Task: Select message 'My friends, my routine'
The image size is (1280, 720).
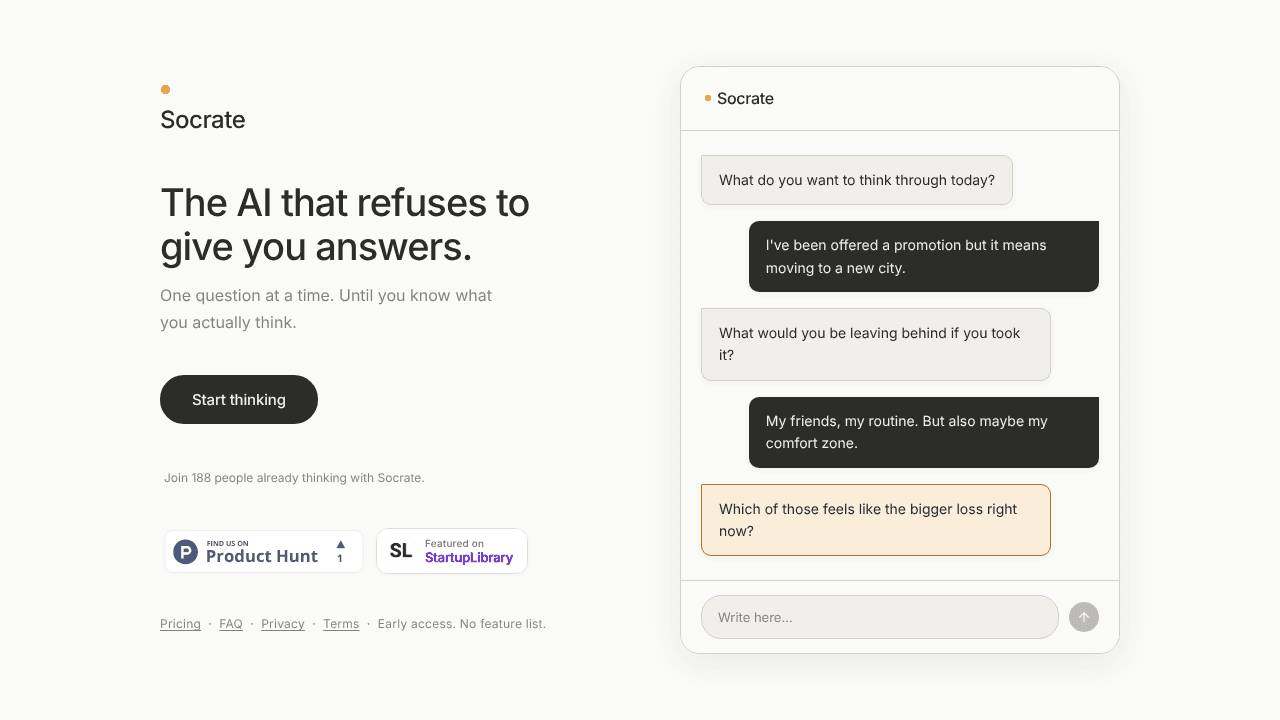Action: click(x=924, y=432)
